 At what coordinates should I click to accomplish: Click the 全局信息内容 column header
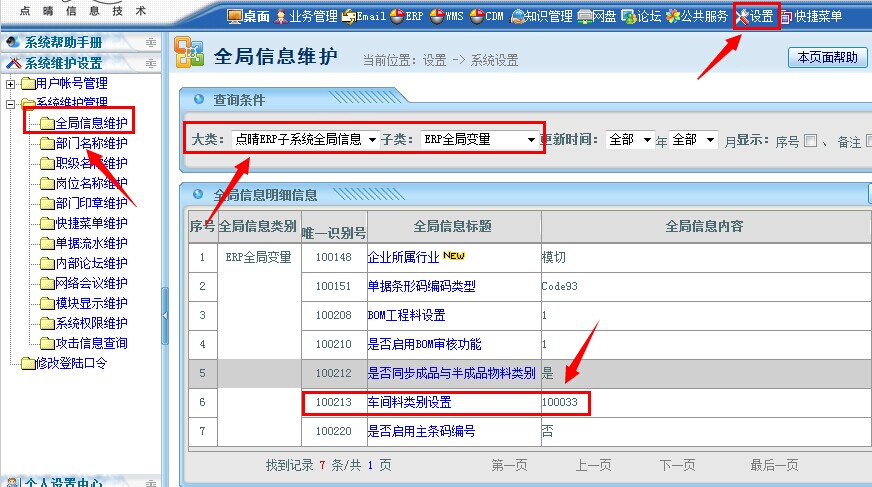[705, 226]
